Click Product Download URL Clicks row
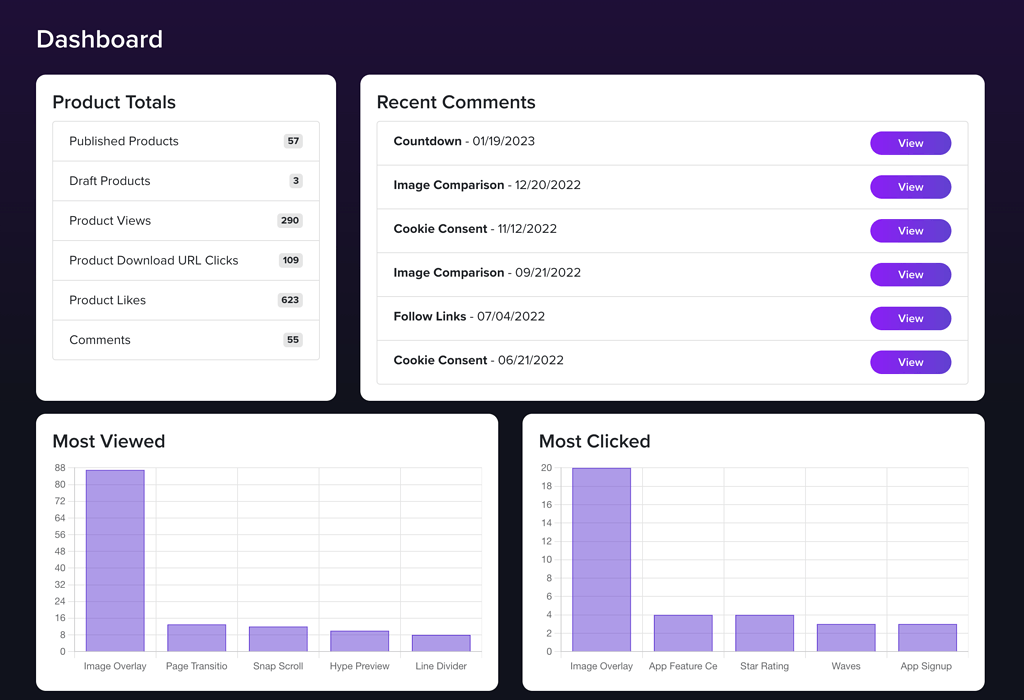This screenshot has width=1024, height=700. [185, 260]
